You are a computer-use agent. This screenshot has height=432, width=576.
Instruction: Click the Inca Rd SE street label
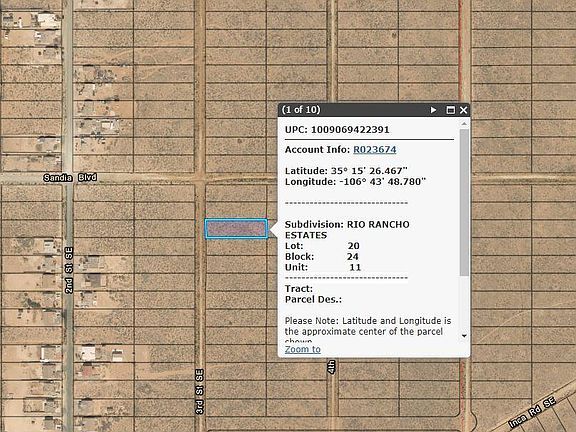pos(532,413)
